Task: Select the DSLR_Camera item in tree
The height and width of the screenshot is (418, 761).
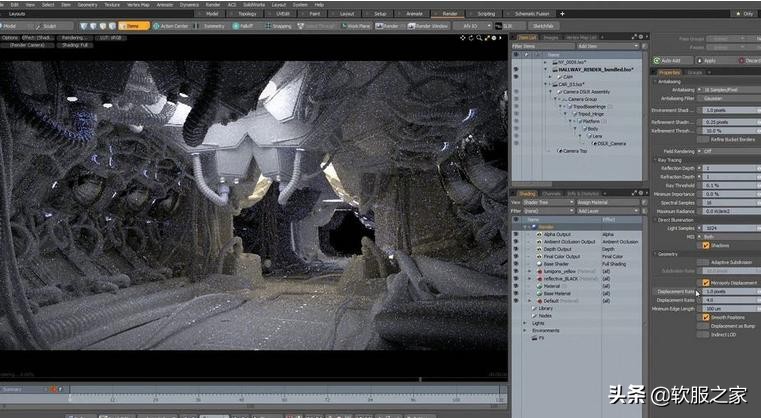Action: coord(611,143)
